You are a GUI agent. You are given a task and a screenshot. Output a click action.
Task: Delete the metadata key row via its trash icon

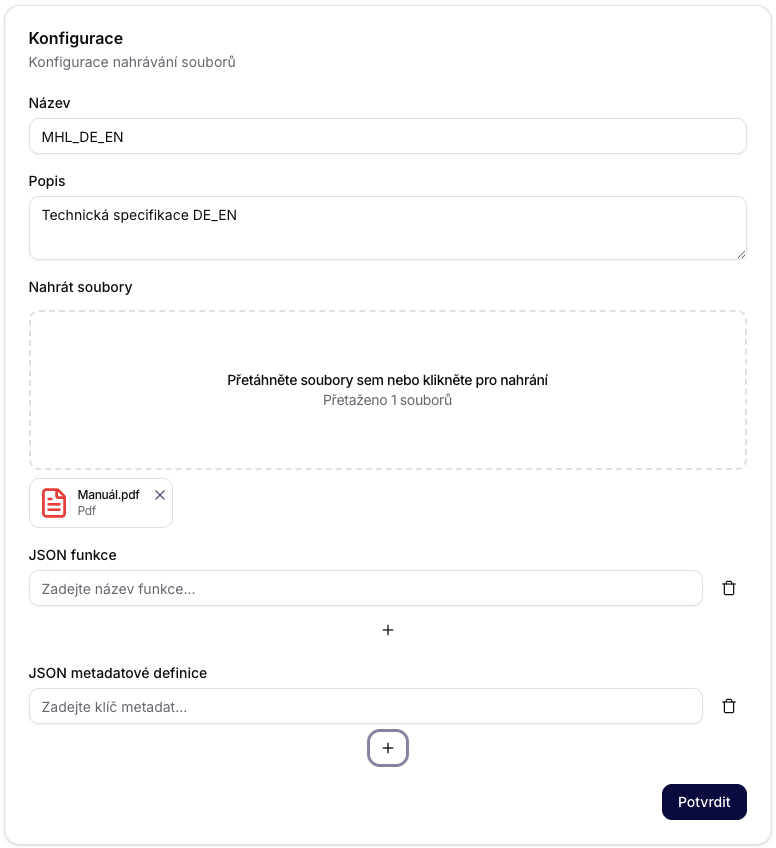coord(729,706)
